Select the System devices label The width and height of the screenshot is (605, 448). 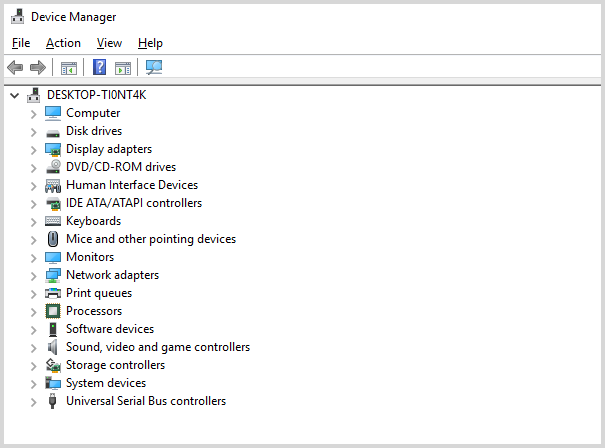[106, 383]
